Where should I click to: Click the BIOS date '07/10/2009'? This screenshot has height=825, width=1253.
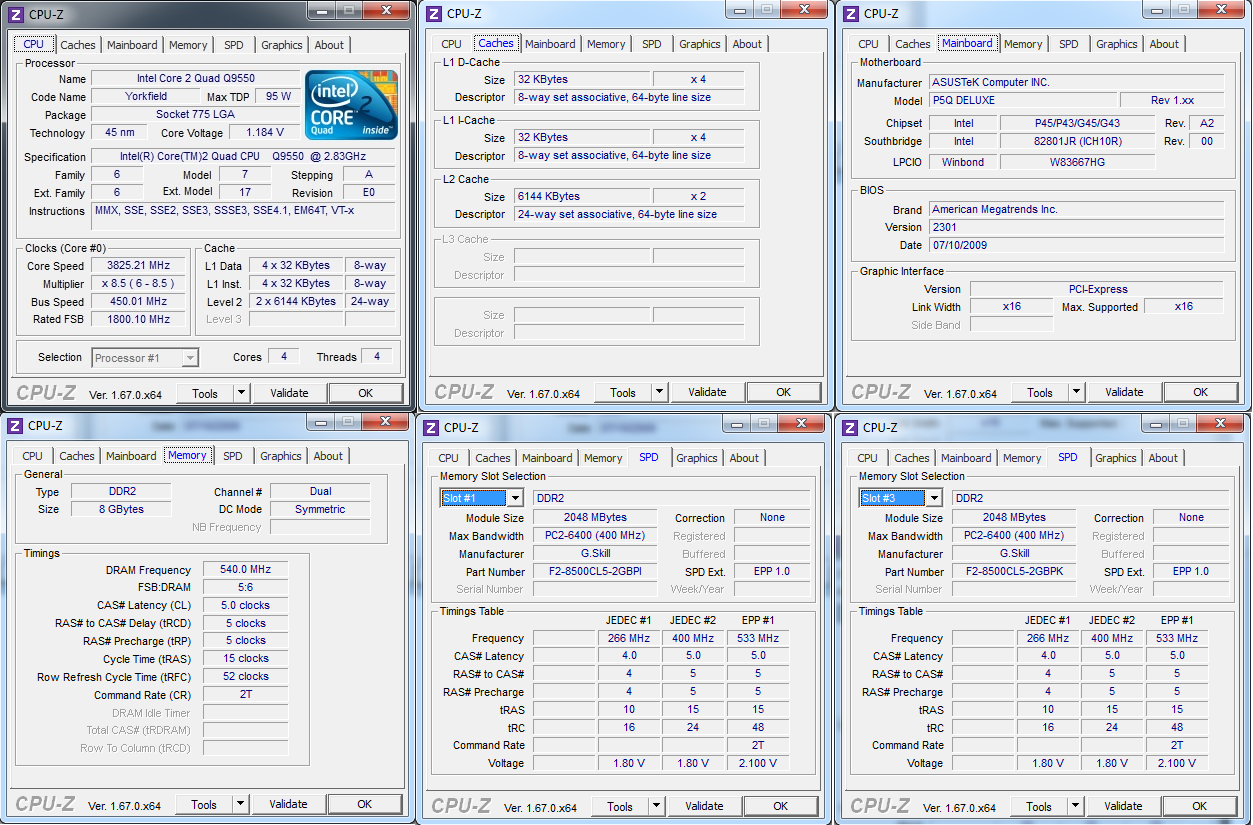click(1076, 245)
